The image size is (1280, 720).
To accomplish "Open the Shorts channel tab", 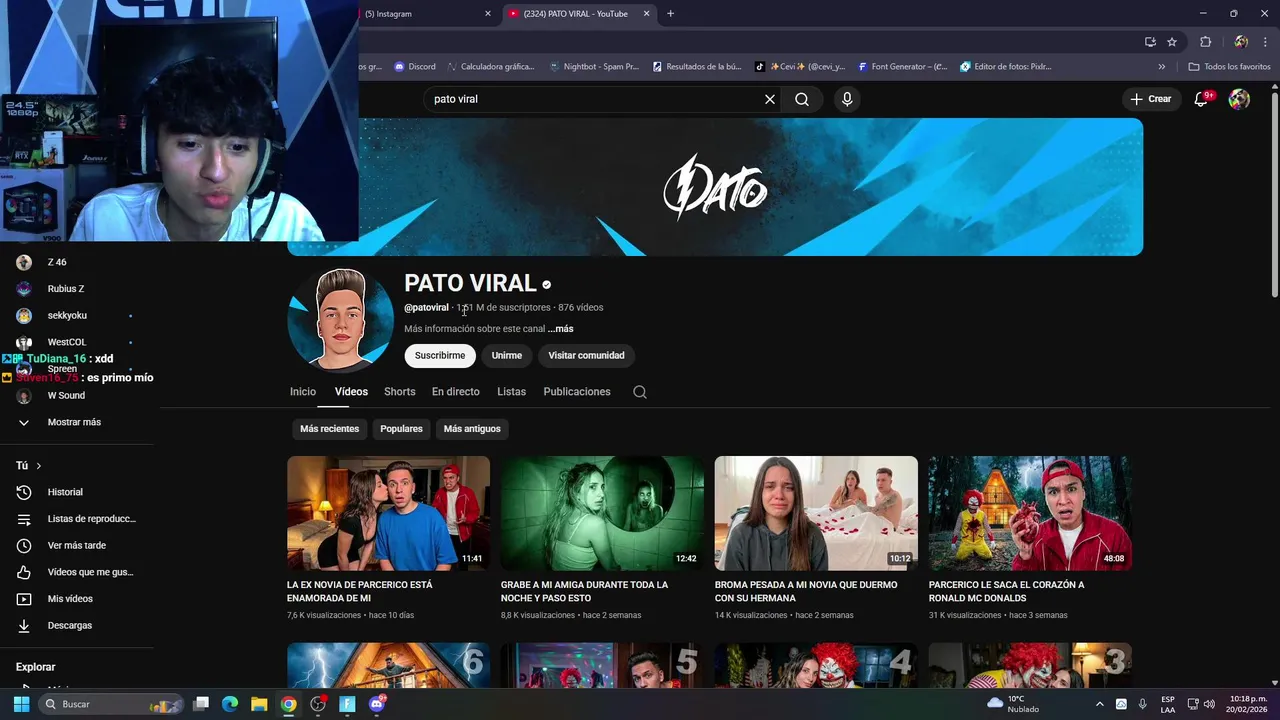I will [400, 392].
